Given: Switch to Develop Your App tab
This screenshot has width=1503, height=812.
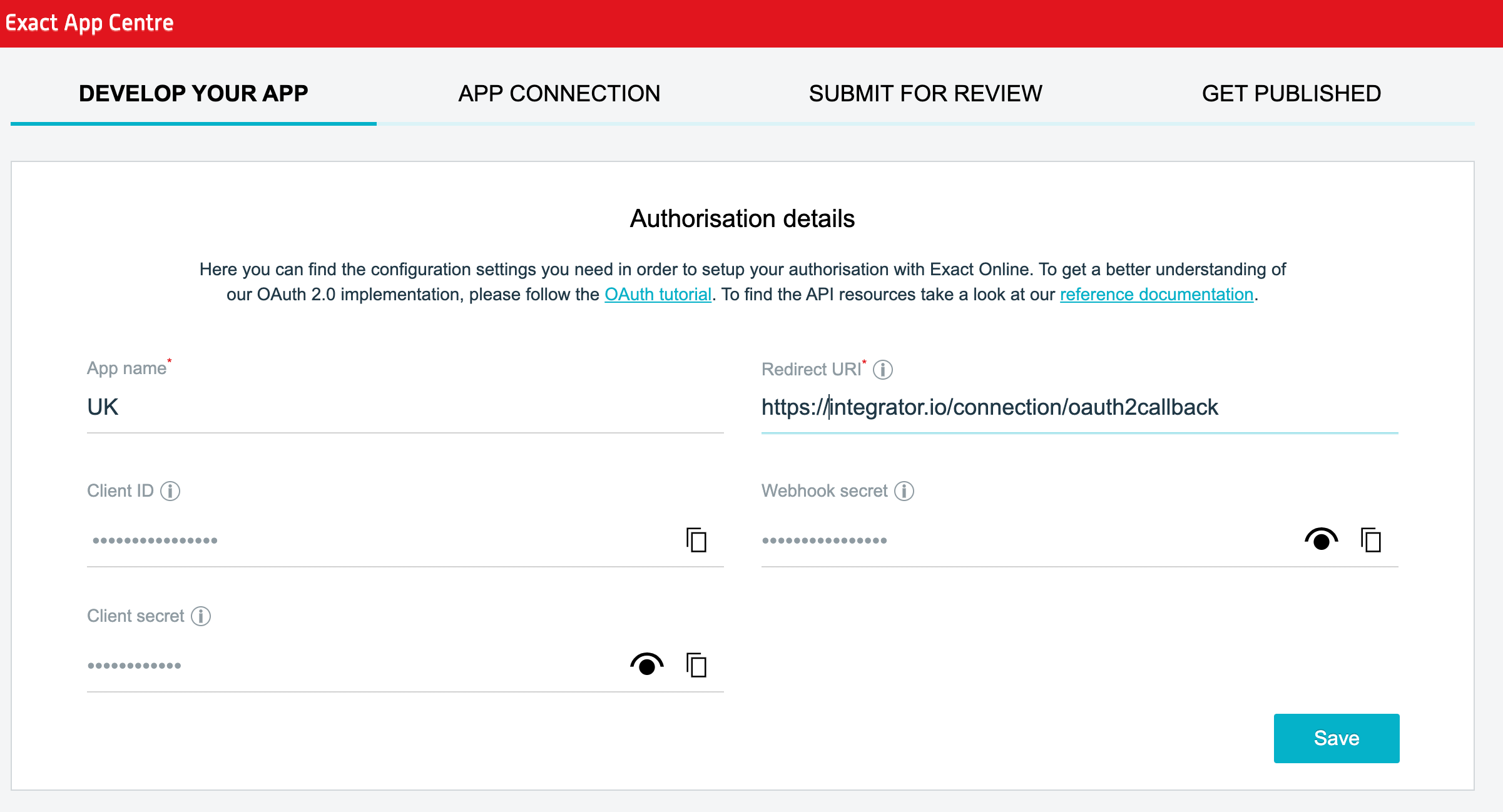Looking at the screenshot, I should (x=193, y=94).
